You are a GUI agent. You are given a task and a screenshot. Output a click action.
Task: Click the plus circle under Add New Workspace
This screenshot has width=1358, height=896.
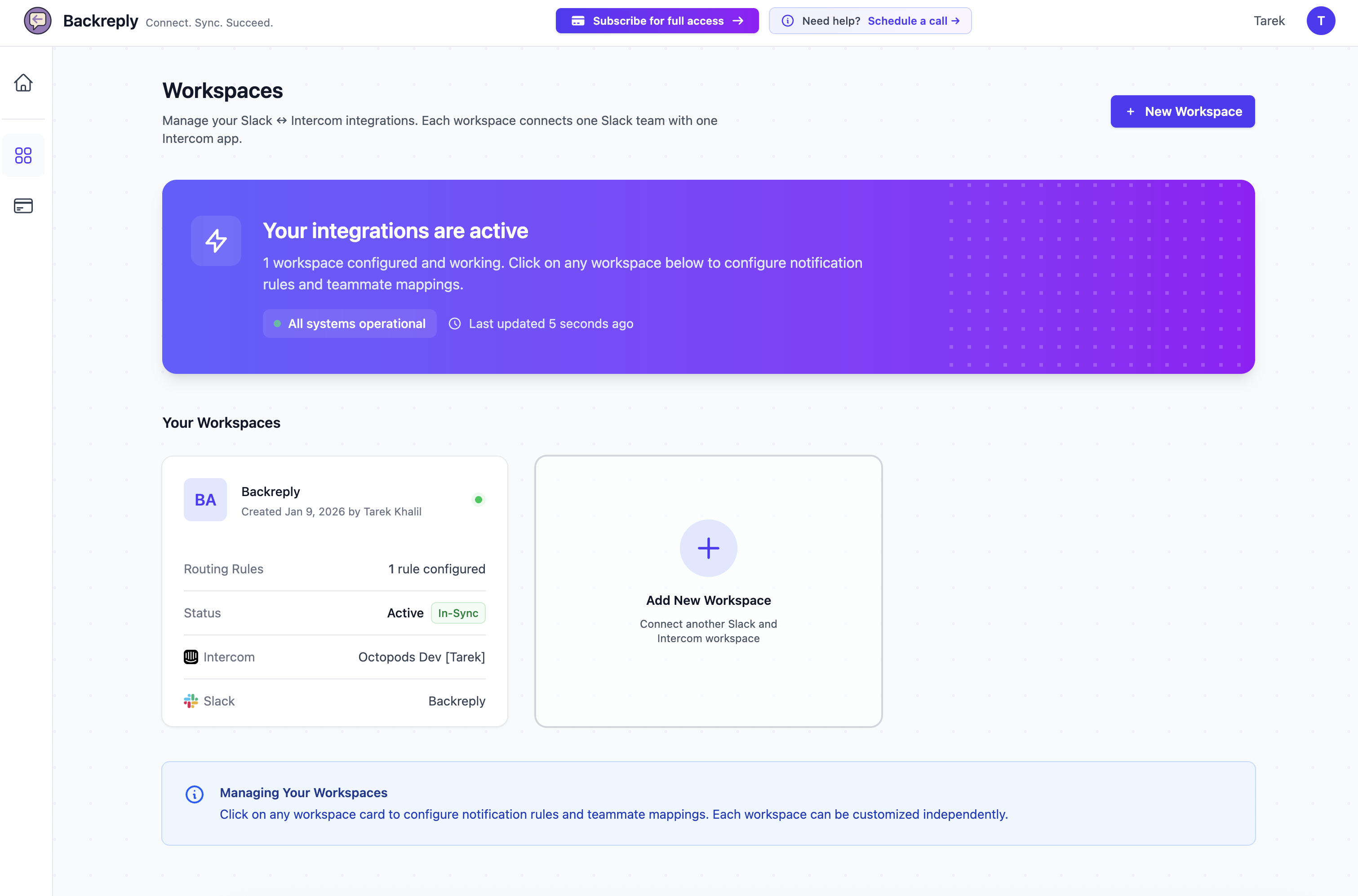(x=708, y=548)
